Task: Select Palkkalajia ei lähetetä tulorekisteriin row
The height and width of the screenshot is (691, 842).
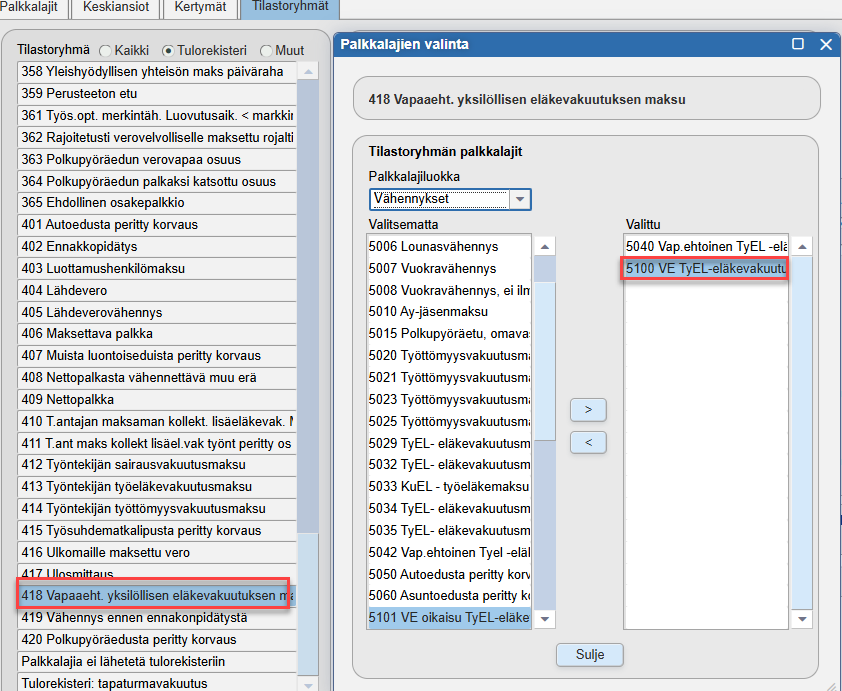Action: [x=157, y=661]
